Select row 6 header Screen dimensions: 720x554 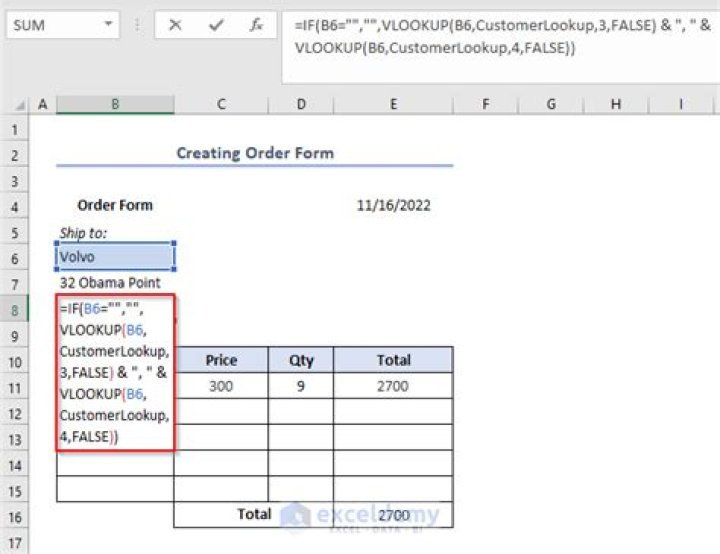click(x=15, y=257)
